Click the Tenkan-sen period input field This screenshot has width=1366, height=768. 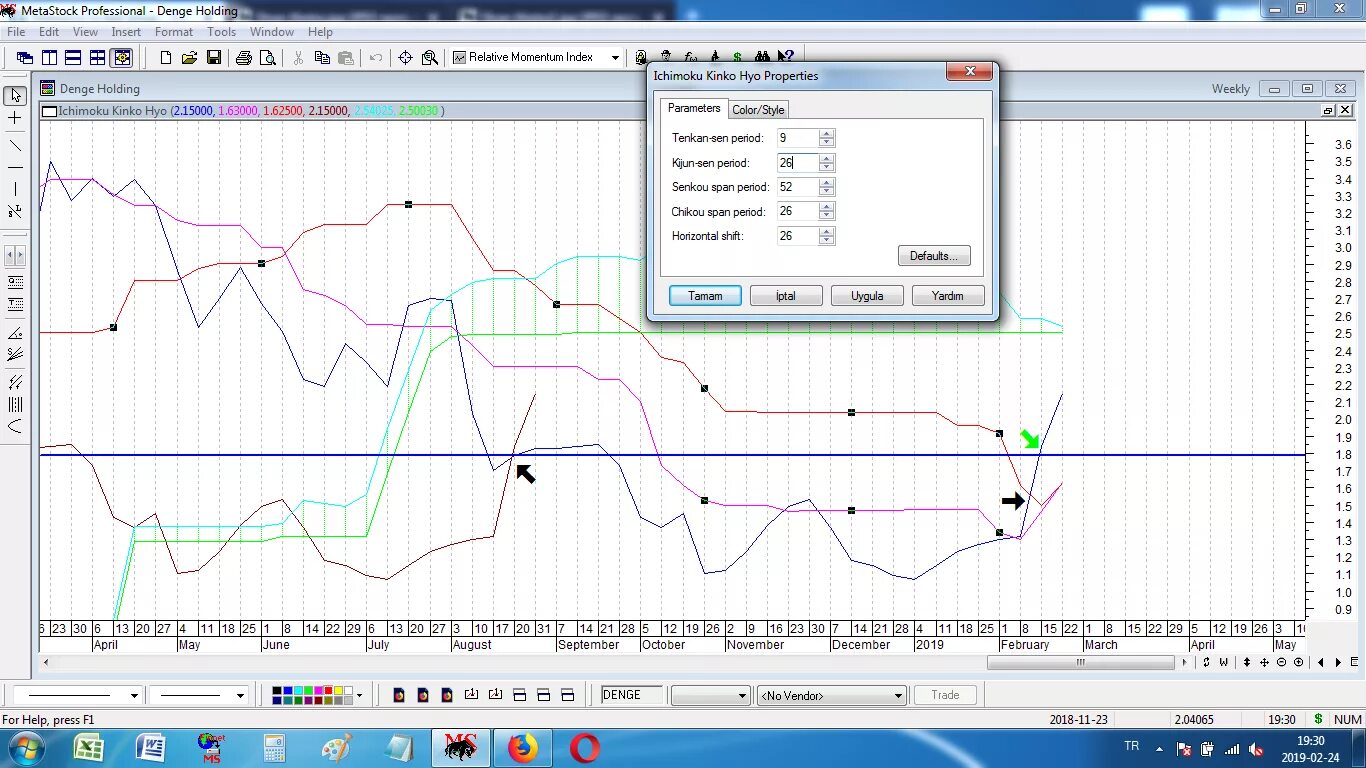click(797, 138)
